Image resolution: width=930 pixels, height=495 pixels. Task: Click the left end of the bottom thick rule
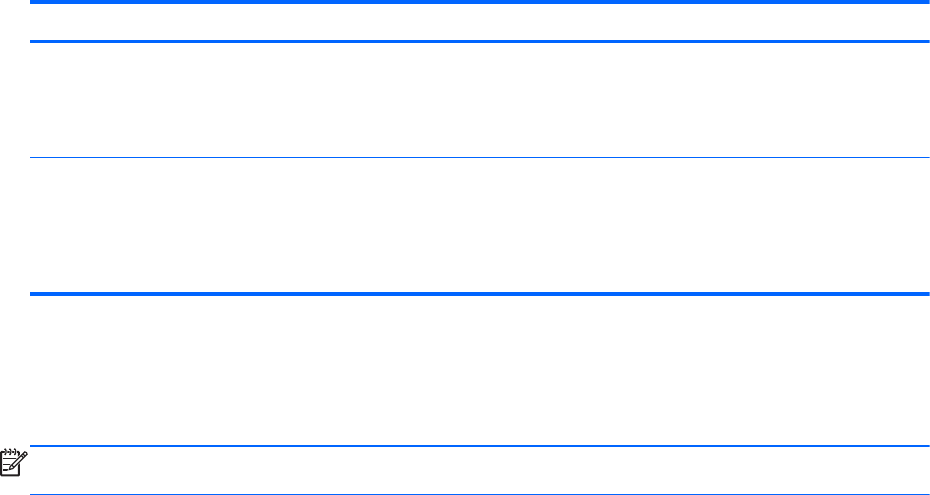[34, 293]
